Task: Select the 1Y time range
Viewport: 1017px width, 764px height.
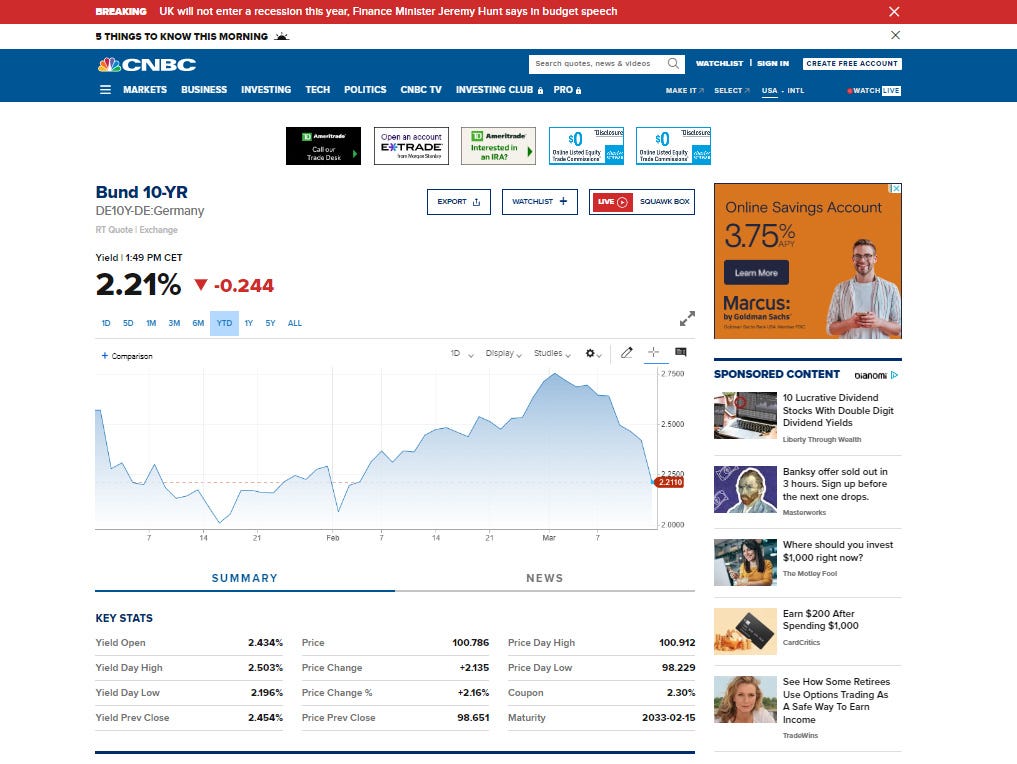Action: point(248,323)
